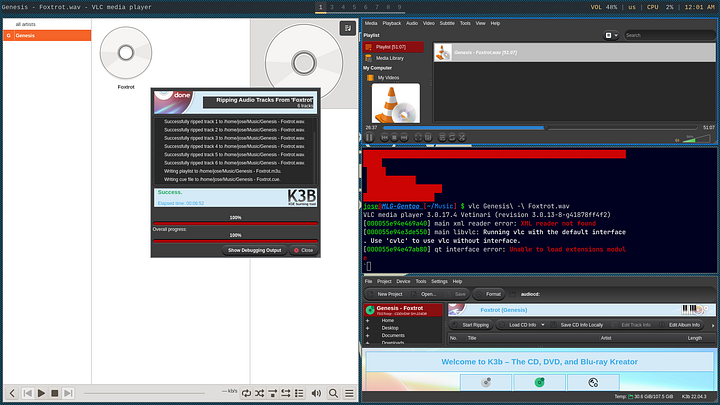Open volume control in music player
This screenshot has height=405, width=720.
[x=316, y=394]
